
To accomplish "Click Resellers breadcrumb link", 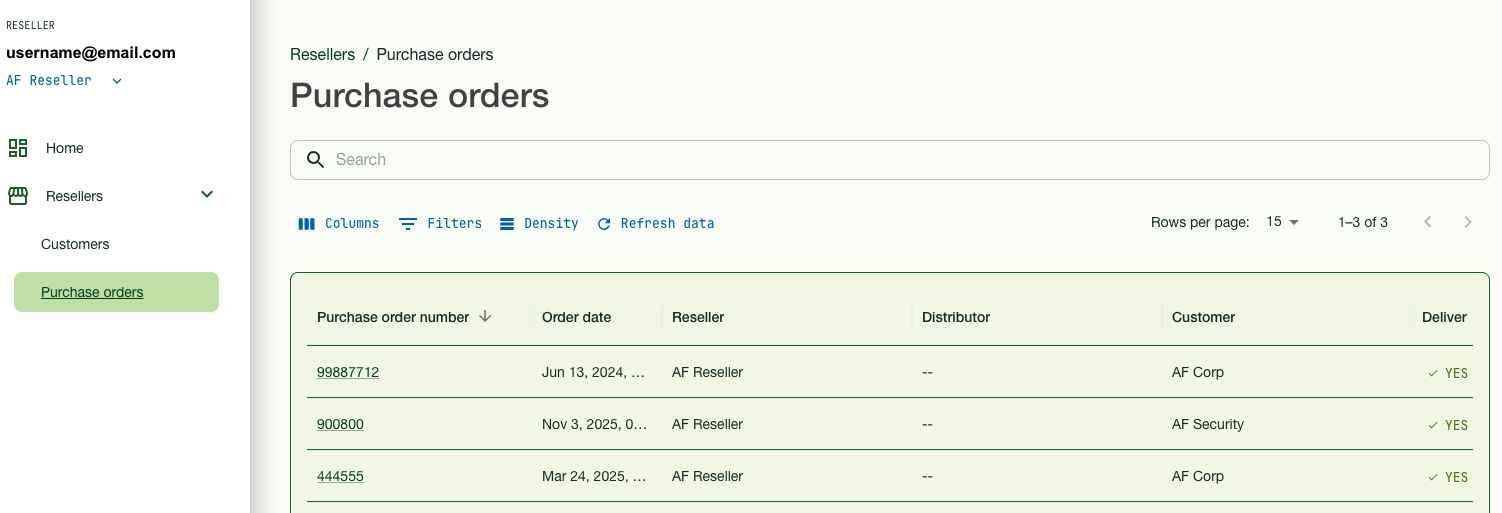I will pyautogui.click(x=322, y=54).
